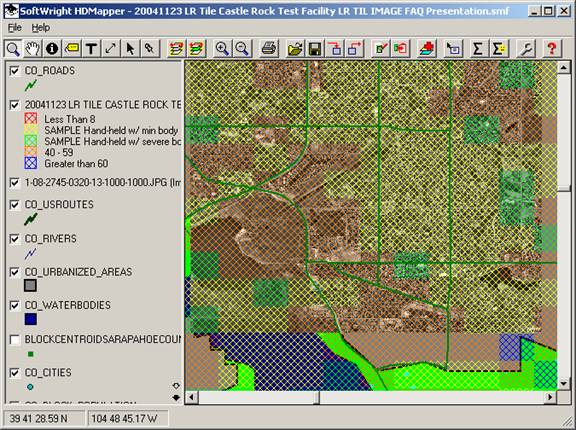Screen dimensions: 576x430
Task: Click the sigma with yellow face icon
Action: (498, 48)
